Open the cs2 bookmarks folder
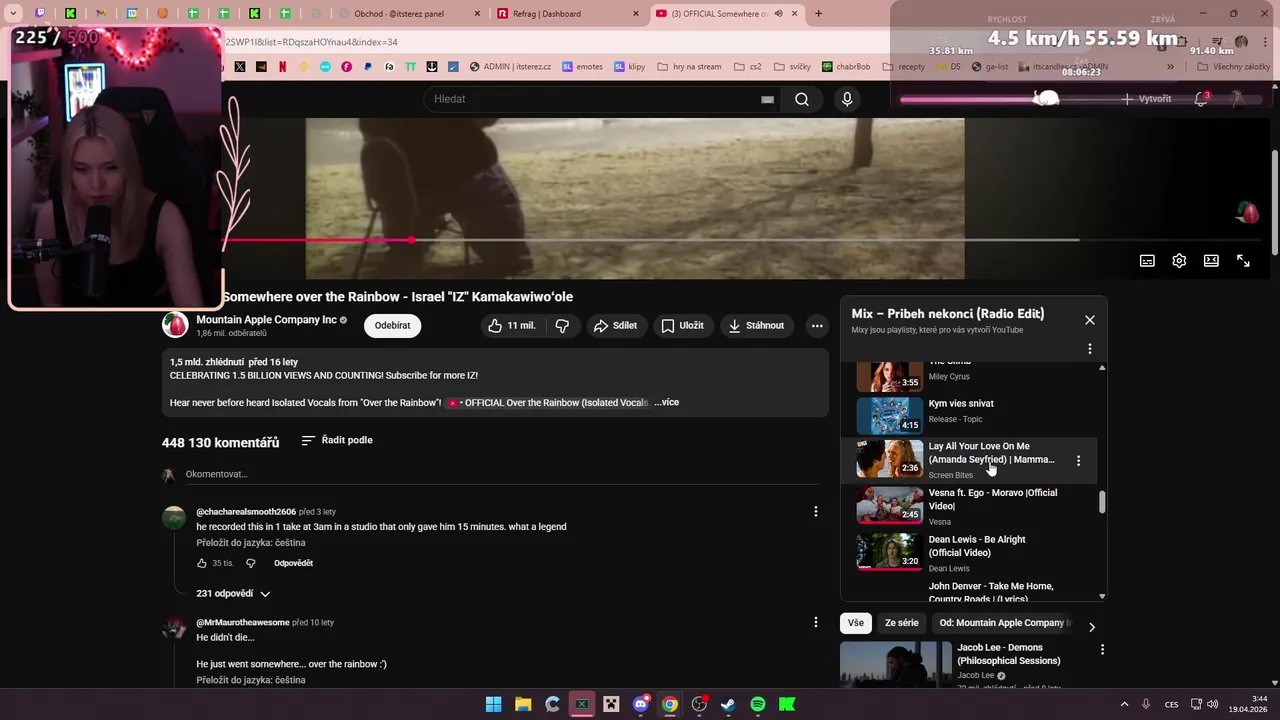The image size is (1280, 720). [747, 67]
